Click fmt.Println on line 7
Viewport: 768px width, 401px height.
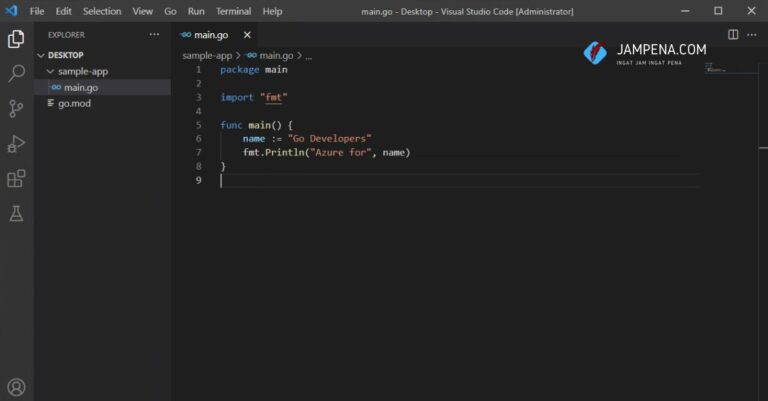coord(274,153)
